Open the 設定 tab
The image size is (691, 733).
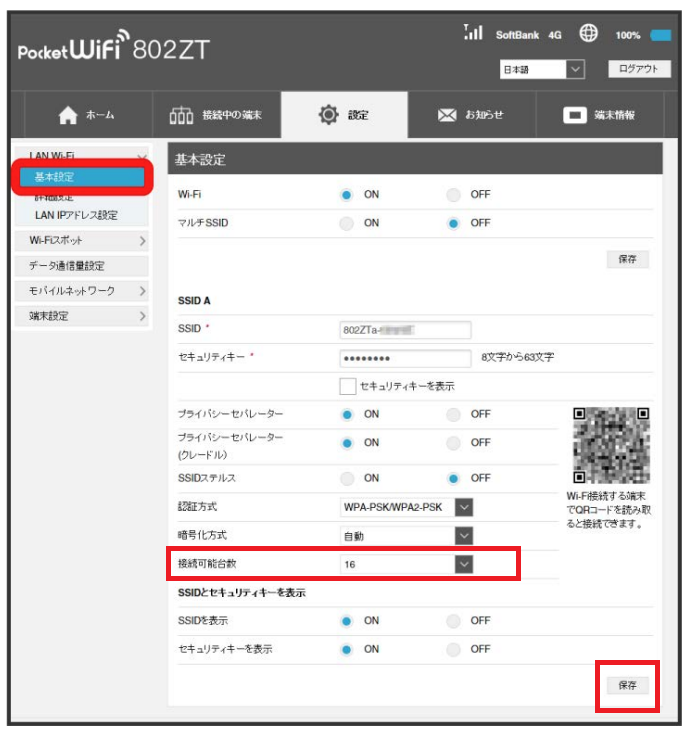[344, 115]
